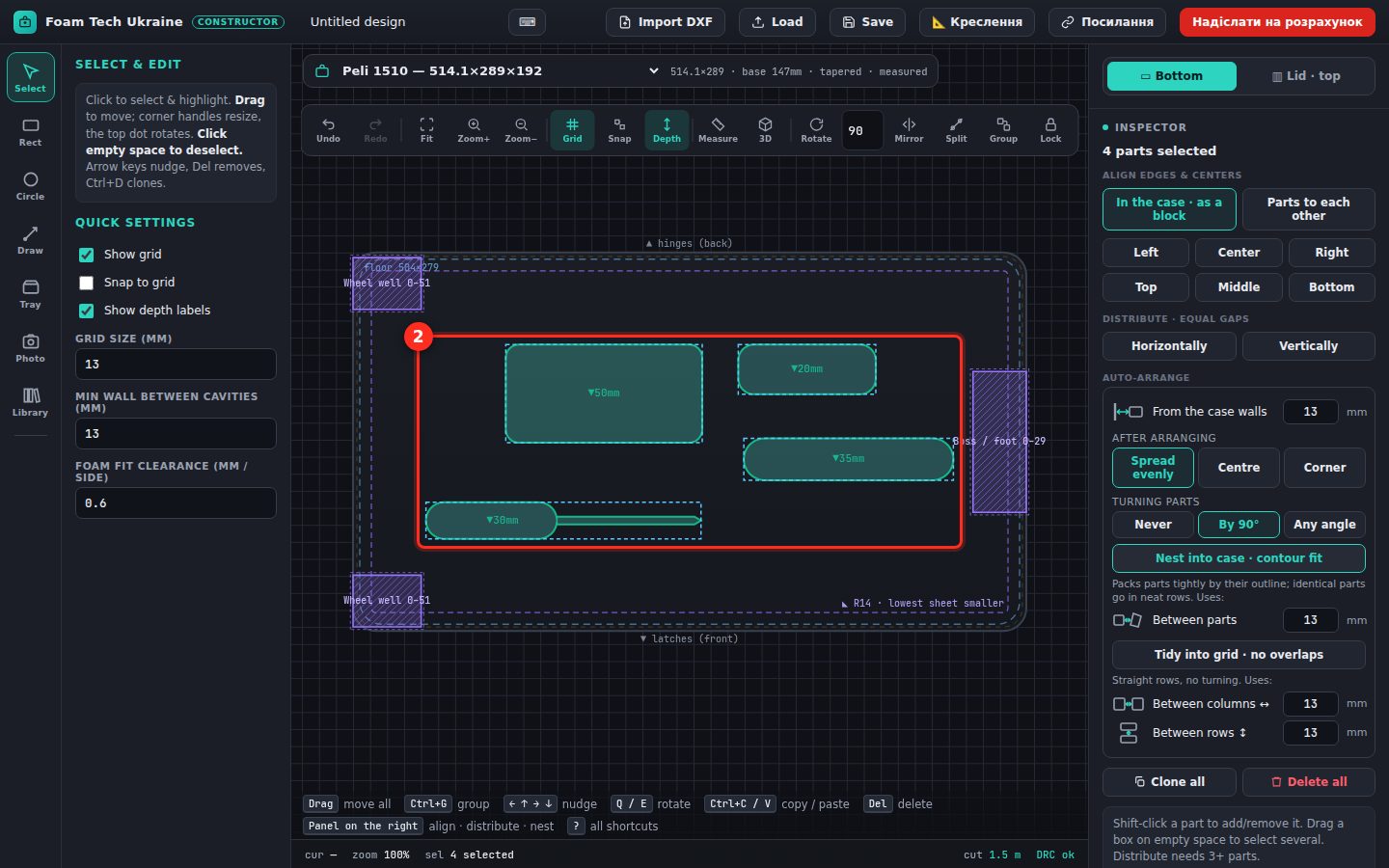Select the 'By 90°' turning option
This screenshot has height=868, width=1389.
[1239, 525]
